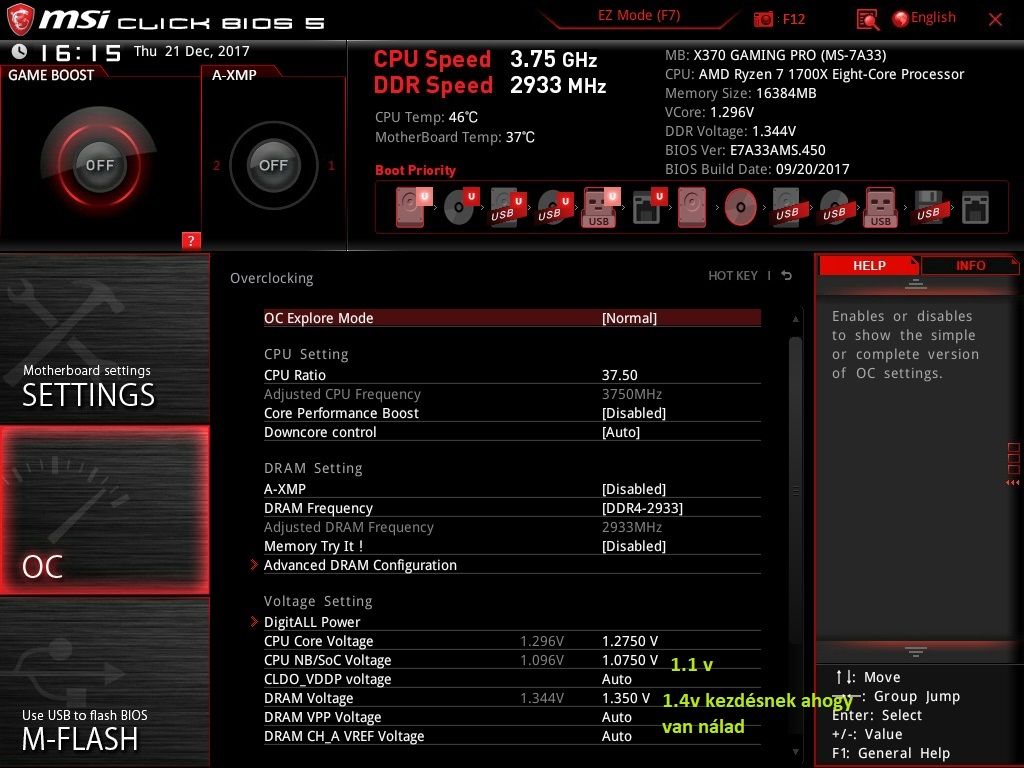Click the Boot Priority label

tap(415, 170)
